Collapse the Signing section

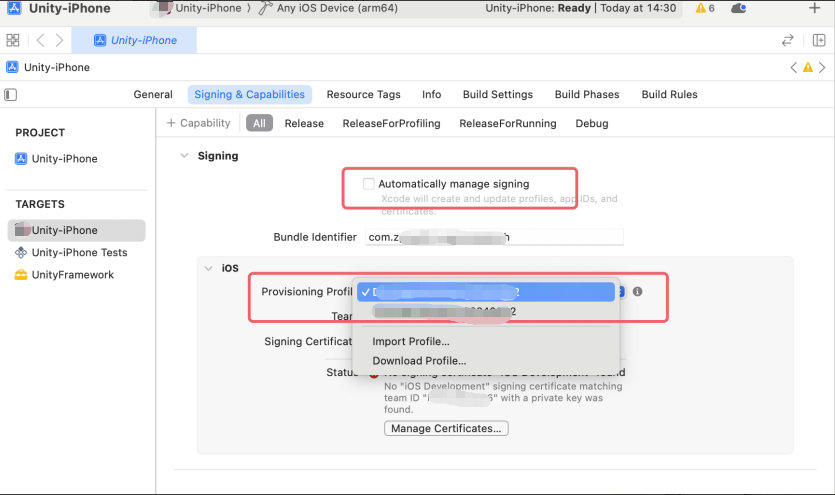pos(184,156)
